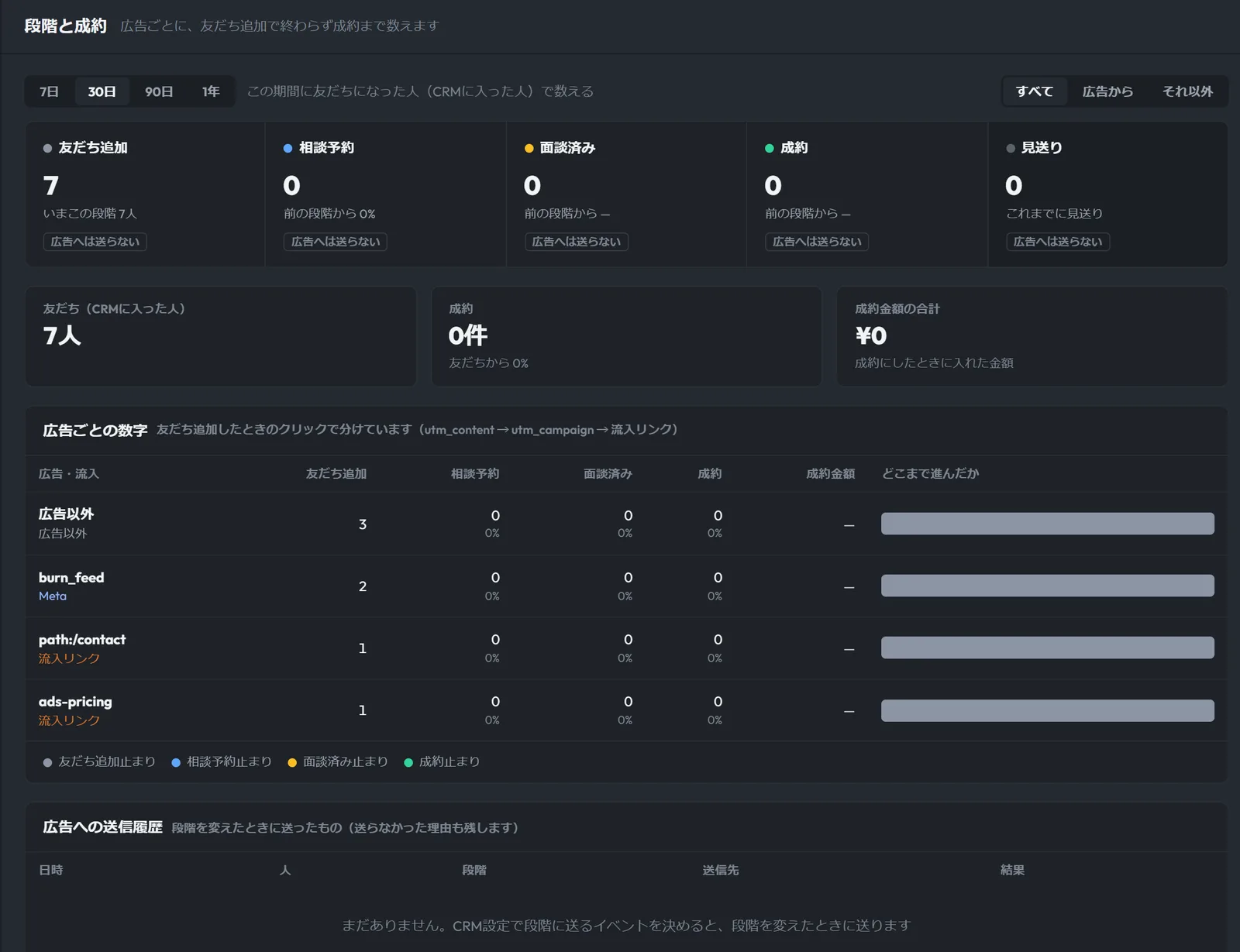Click the ¥0 contract amount total
The width and height of the screenshot is (1240, 952).
tap(871, 335)
